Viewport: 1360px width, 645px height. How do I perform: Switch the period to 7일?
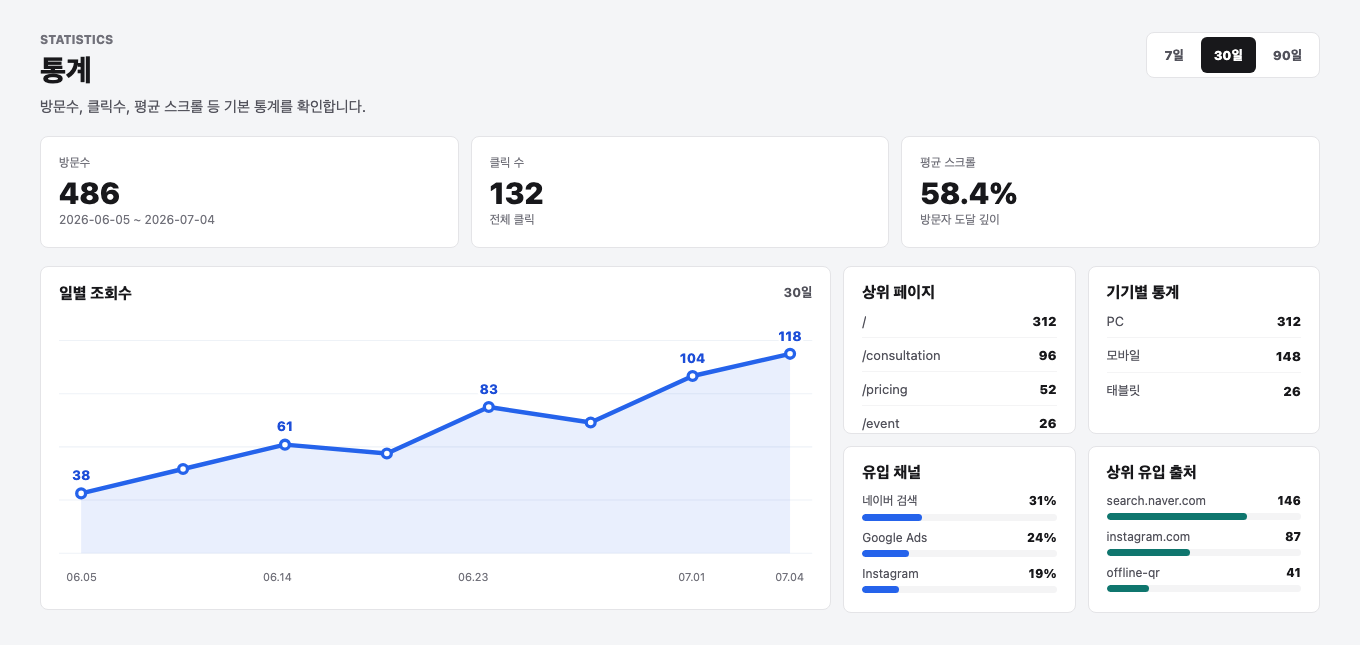(x=1174, y=55)
